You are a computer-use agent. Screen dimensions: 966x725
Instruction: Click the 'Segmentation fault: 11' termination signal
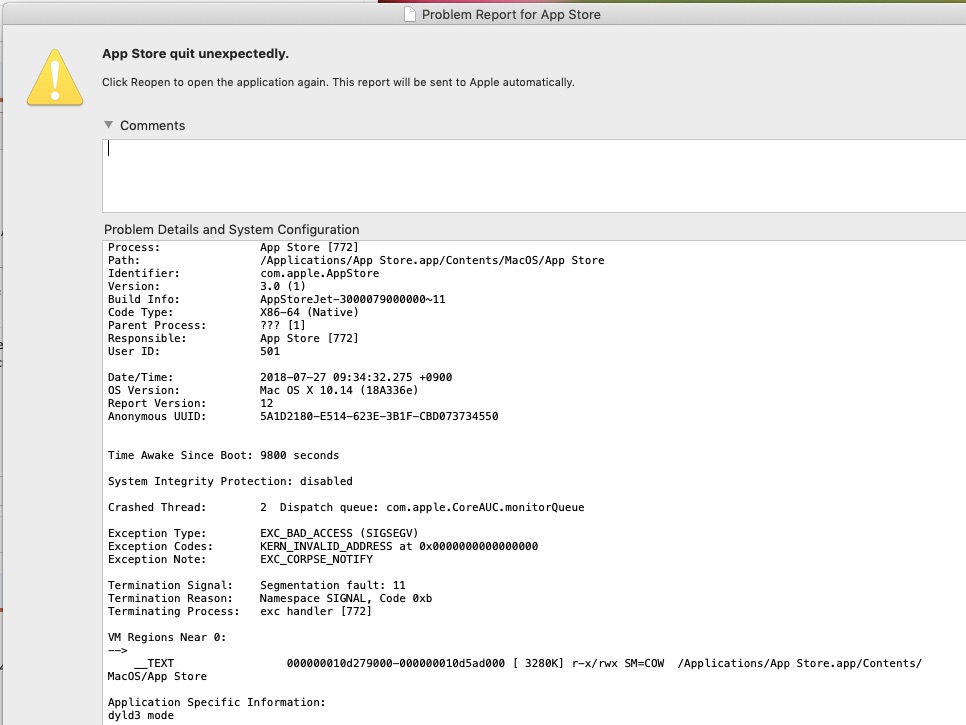(x=332, y=585)
